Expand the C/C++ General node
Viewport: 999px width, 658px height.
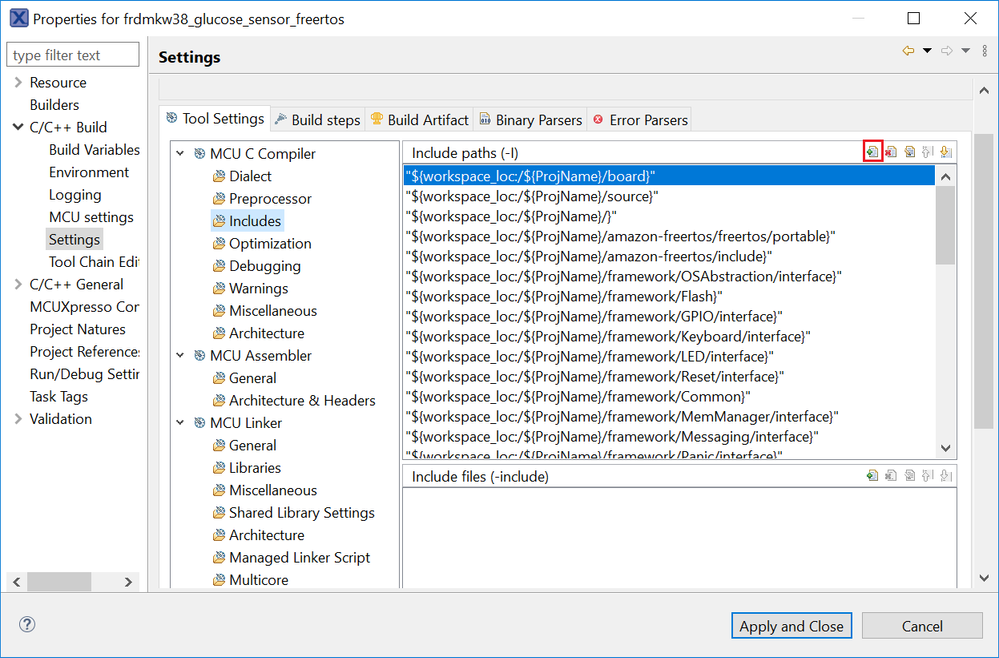(18, 285)
